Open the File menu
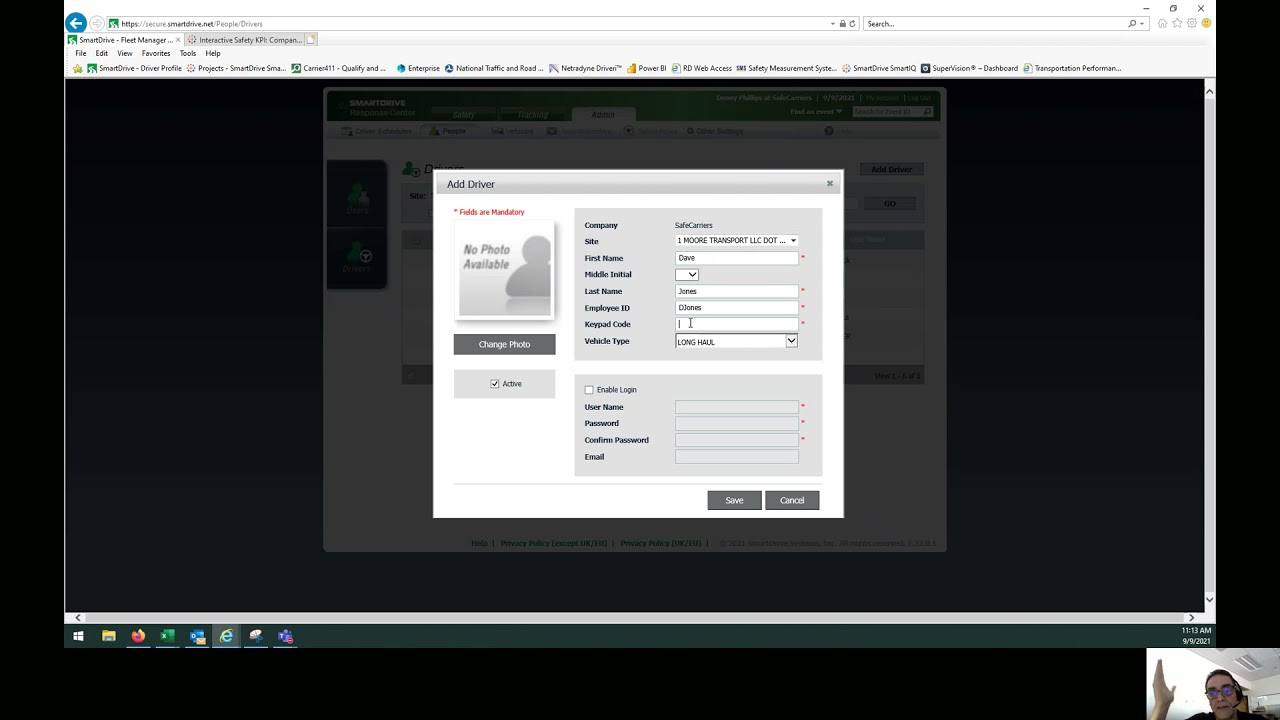 (81, 53)
